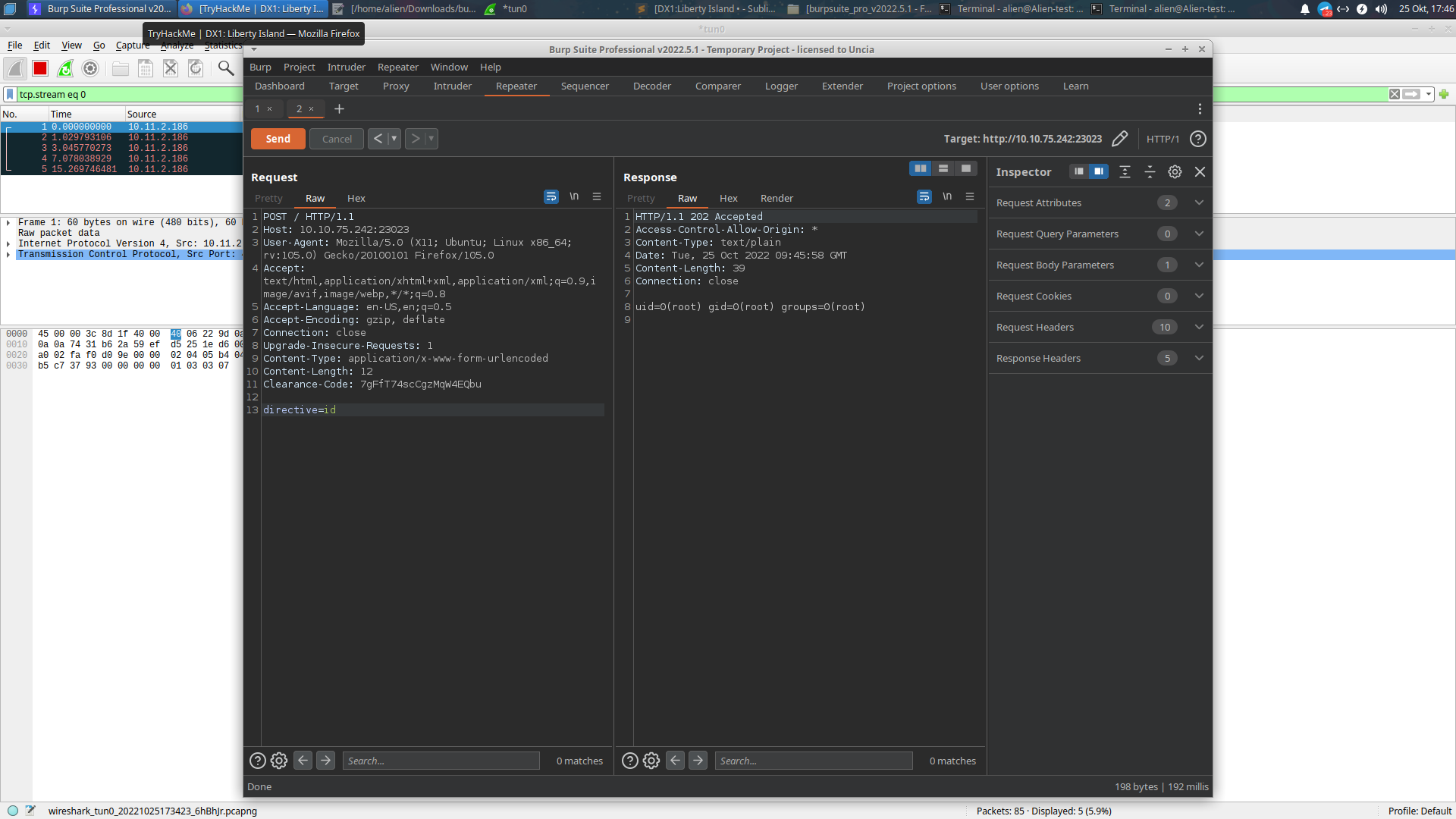This screenshot has height=819, width=1456.
Task: Restart the current capture in Wireshark
Action: point(65,68)
